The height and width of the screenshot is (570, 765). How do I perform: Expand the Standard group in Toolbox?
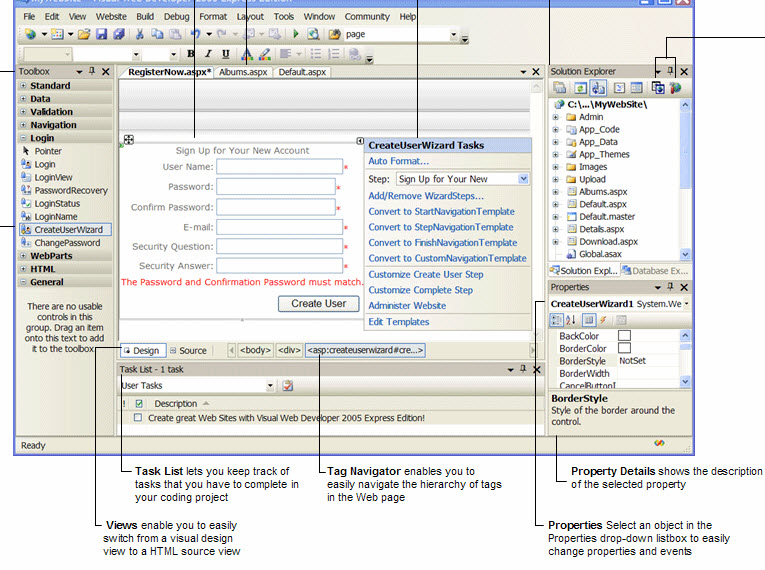coord(23,86)
